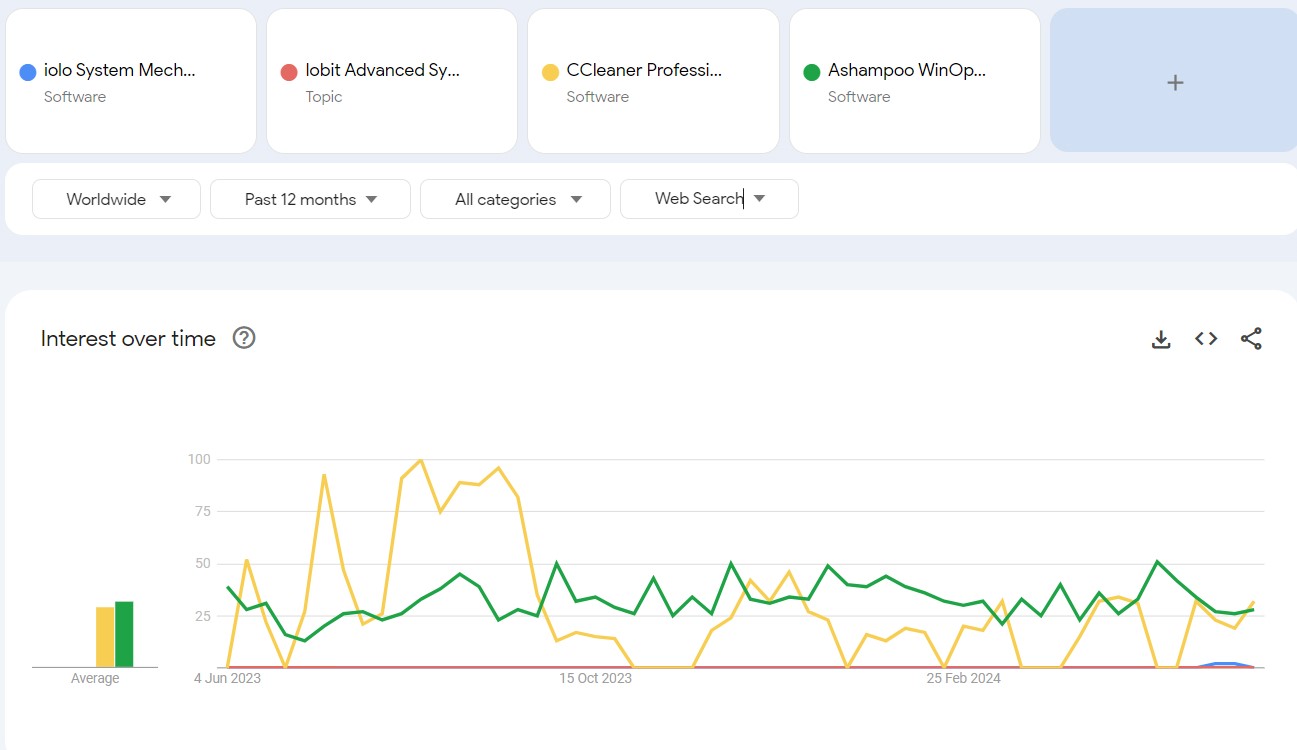Screen dimensions: 1297x750
Task: Open the Web Search type dropdown
Action: 709,199
